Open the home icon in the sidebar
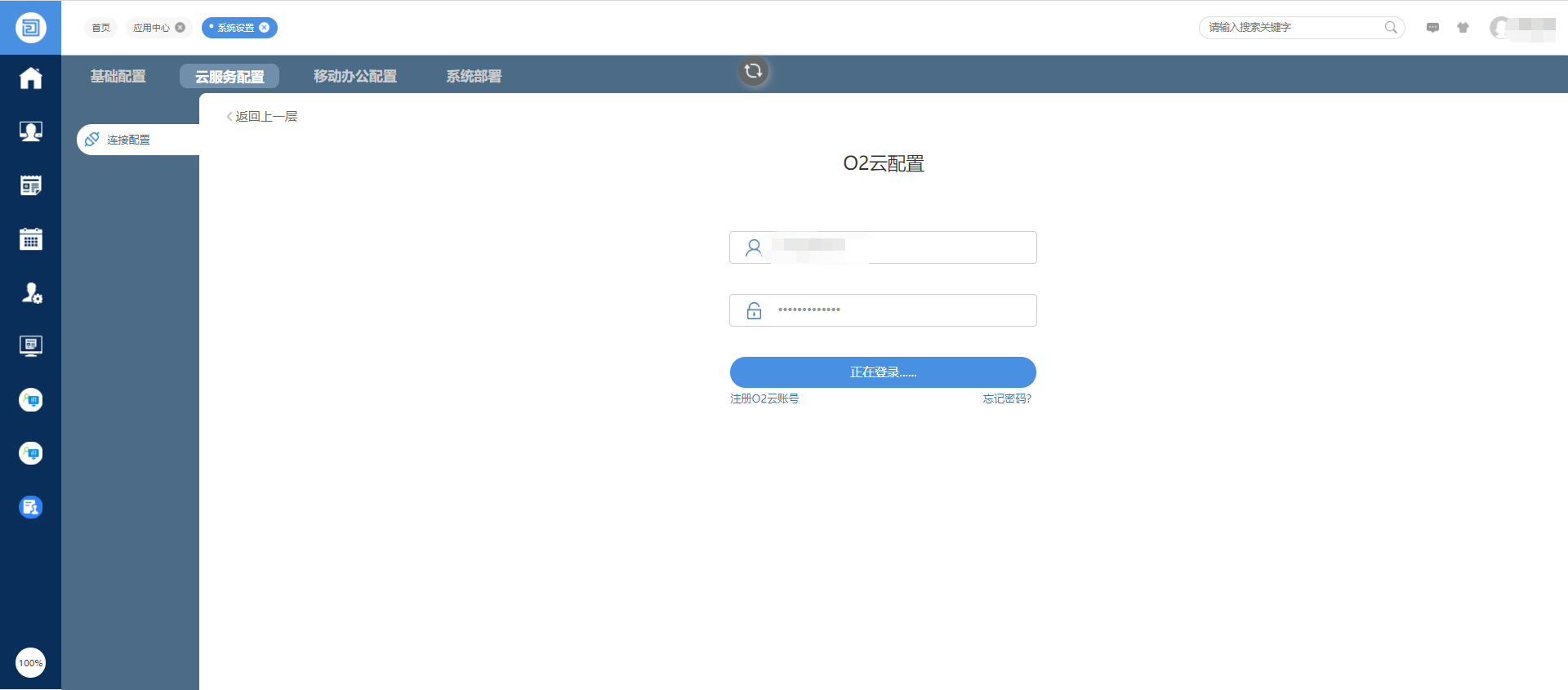The image size is (1568, 690). [x=31, y=78]
